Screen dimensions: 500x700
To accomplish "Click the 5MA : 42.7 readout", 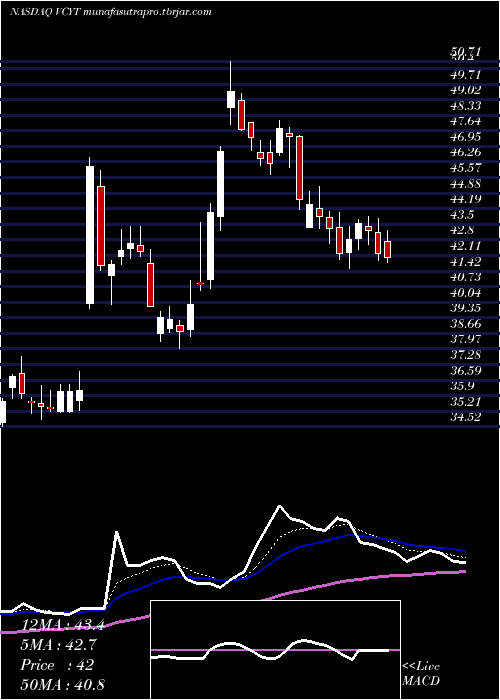I will (x=58, y=645).
